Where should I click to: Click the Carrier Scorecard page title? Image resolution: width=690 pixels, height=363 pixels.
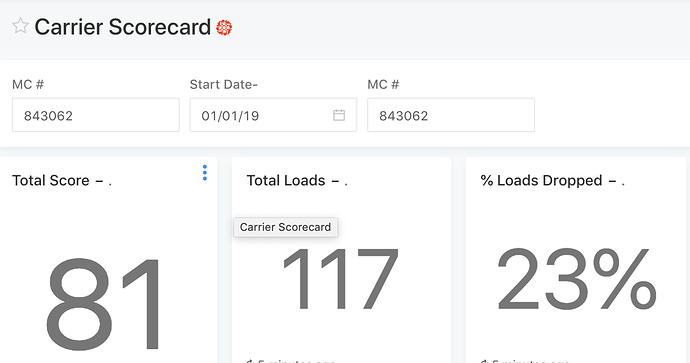[123, 27]
